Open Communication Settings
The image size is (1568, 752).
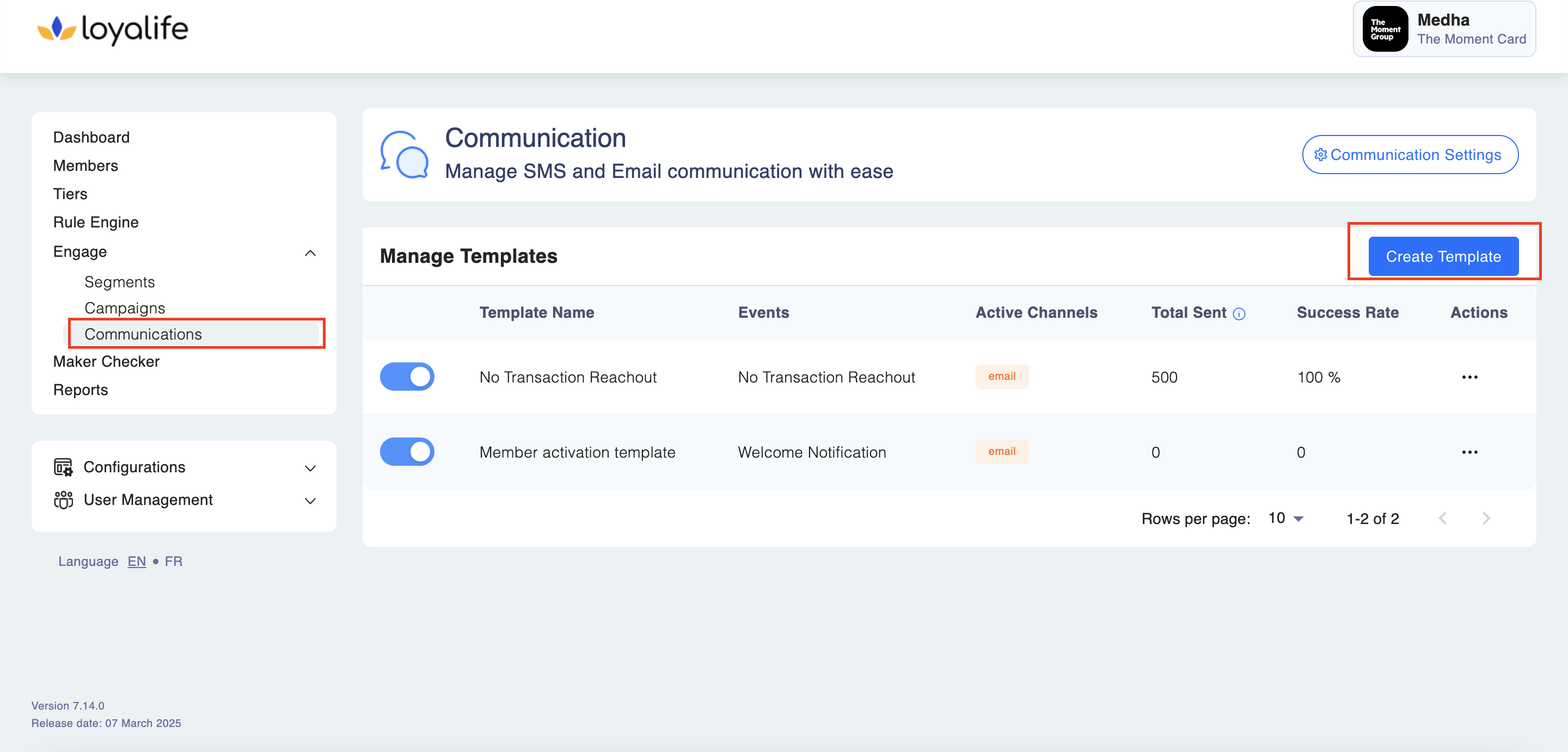pyautogui.click(x=1410, y=155)
